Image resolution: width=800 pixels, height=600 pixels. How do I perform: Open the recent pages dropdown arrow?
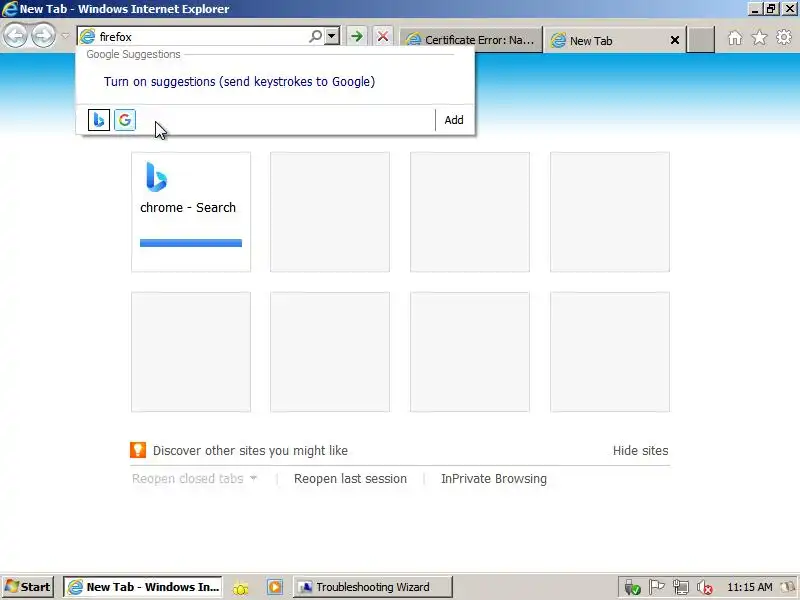click(x=65, y=36)
